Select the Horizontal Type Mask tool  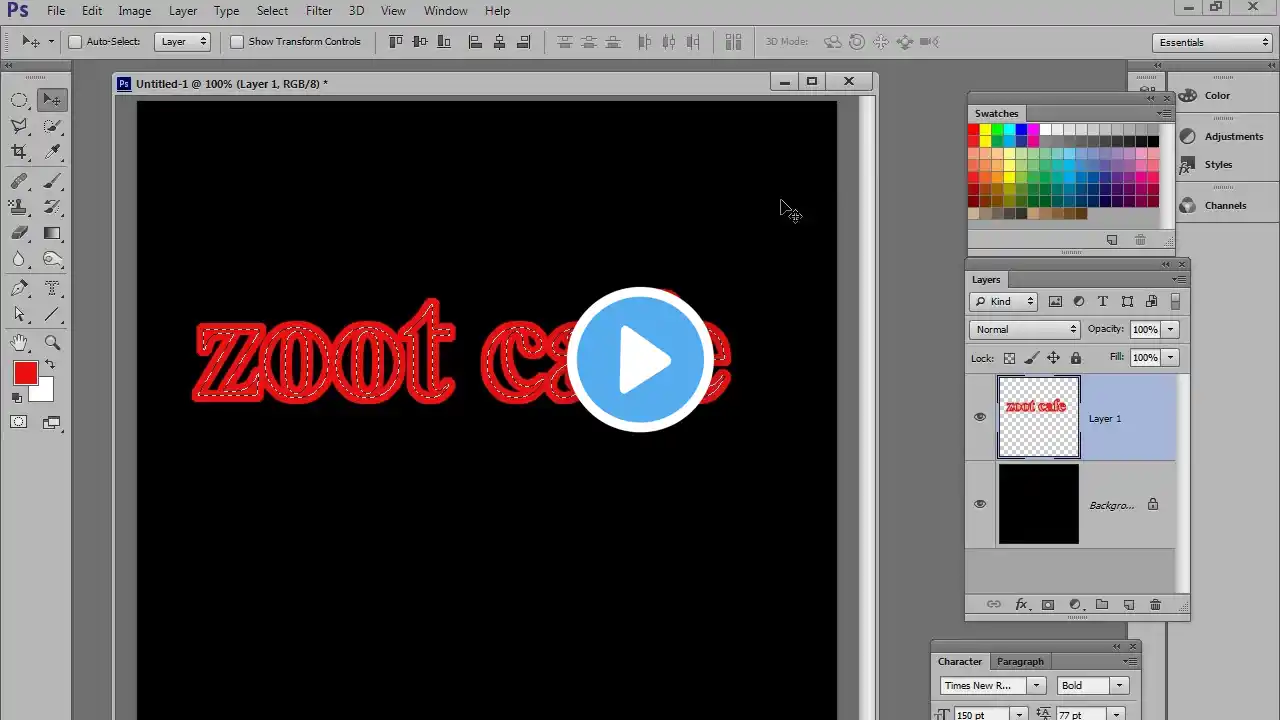point(52,289)
